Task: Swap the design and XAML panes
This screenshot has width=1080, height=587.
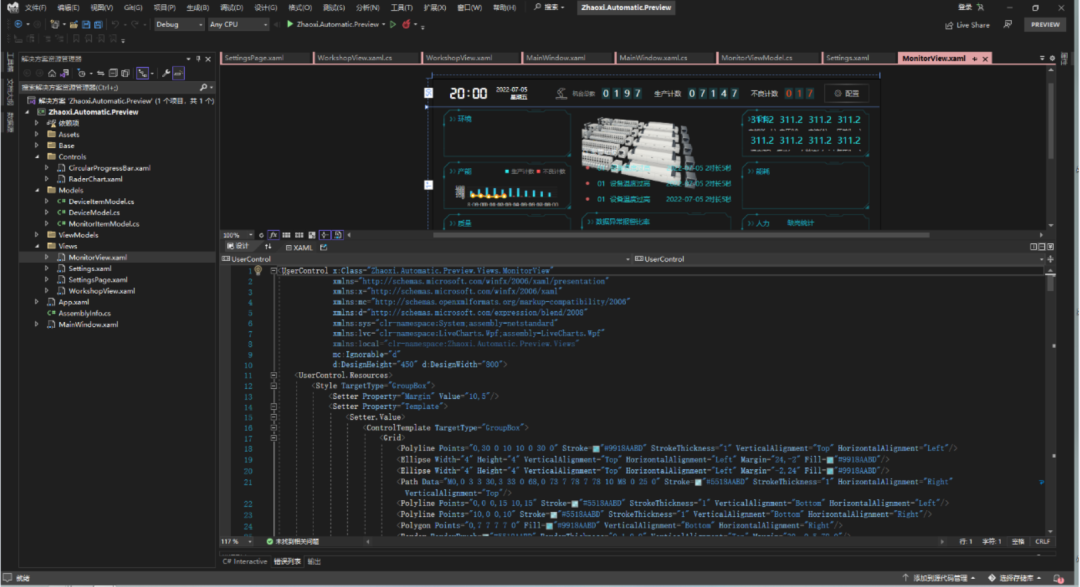Action: coord(268,246)
